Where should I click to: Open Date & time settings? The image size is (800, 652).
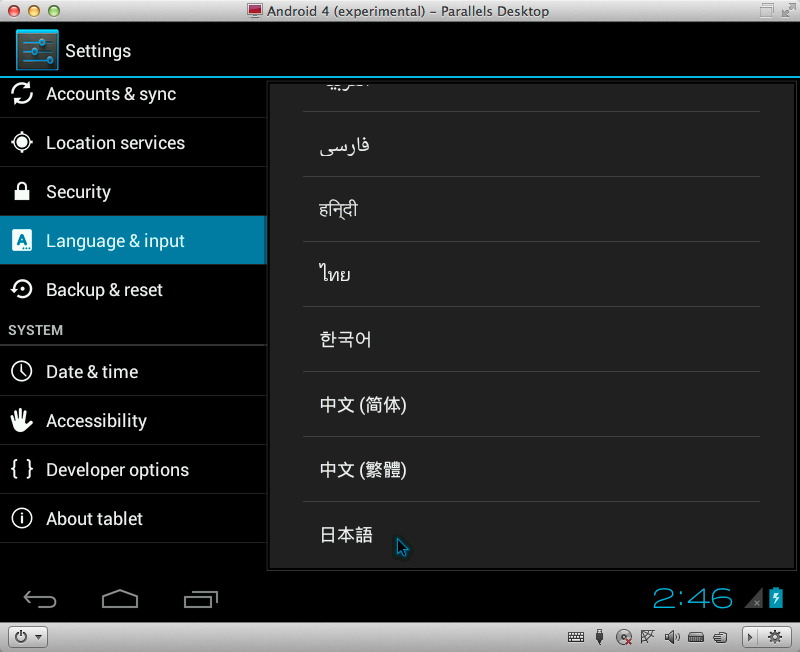pyautogui.click(x=134, y=371)
